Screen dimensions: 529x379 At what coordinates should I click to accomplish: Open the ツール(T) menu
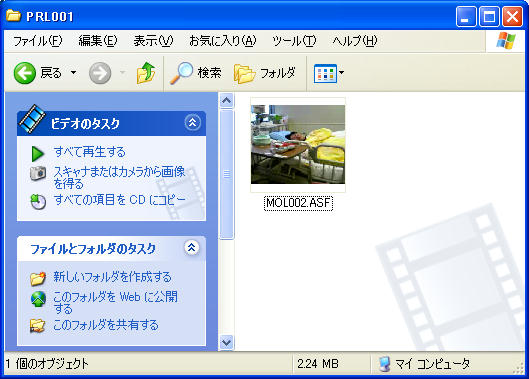coord(294,41)
